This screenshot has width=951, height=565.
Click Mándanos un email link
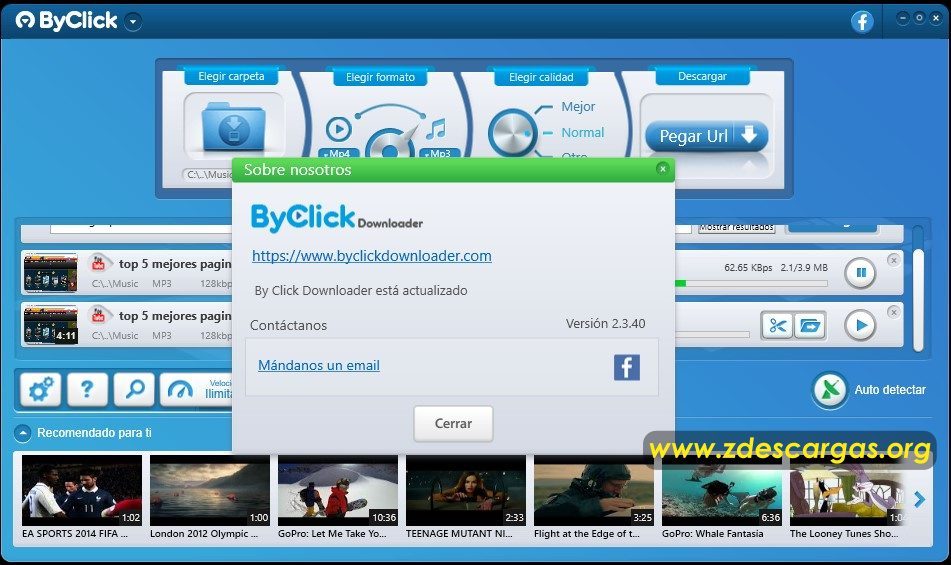coord(319,365)
